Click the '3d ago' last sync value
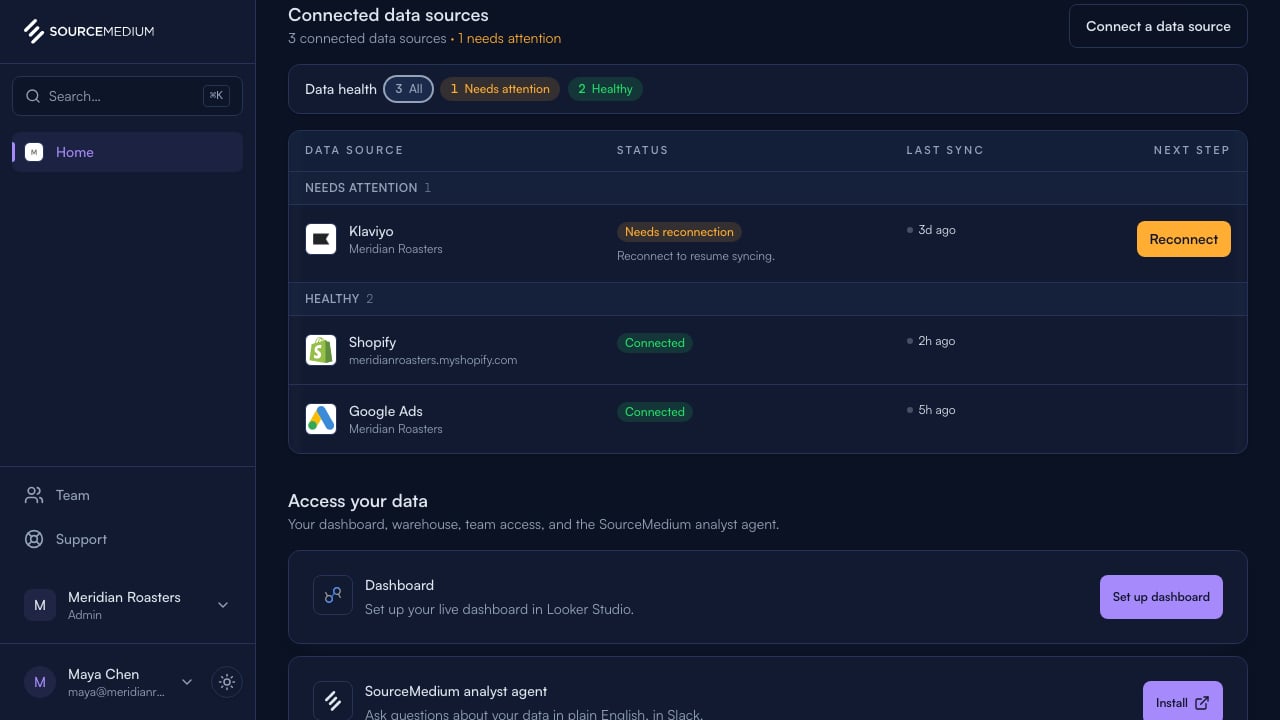1280x720 pixels. [x=936, y=230]
